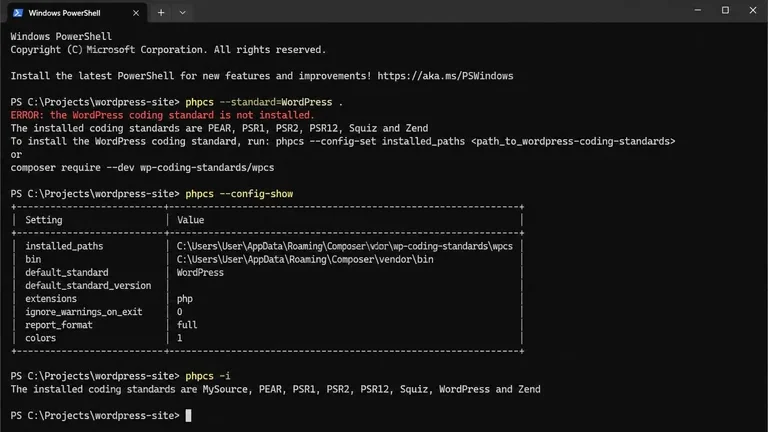Screen dimensions: 768x432
Task: Click the 'bin' setting cell
Action: point(33,259)
